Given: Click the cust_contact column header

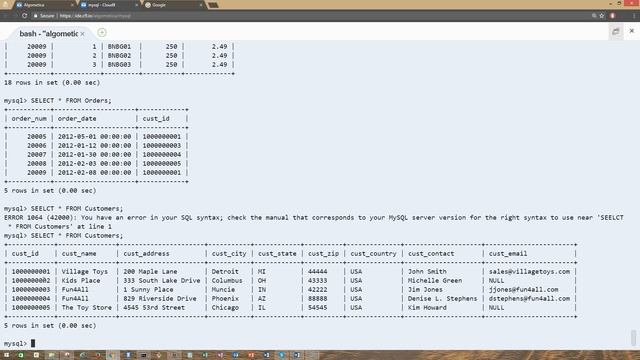Looking at the screenshot, I should click(x=431, y=253).
